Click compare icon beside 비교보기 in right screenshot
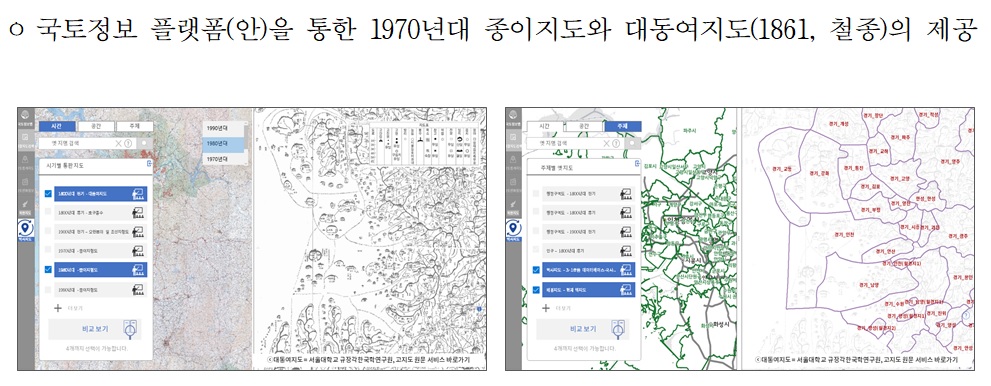Viewport: 991px width, 386px height. [x=619, y=329]
